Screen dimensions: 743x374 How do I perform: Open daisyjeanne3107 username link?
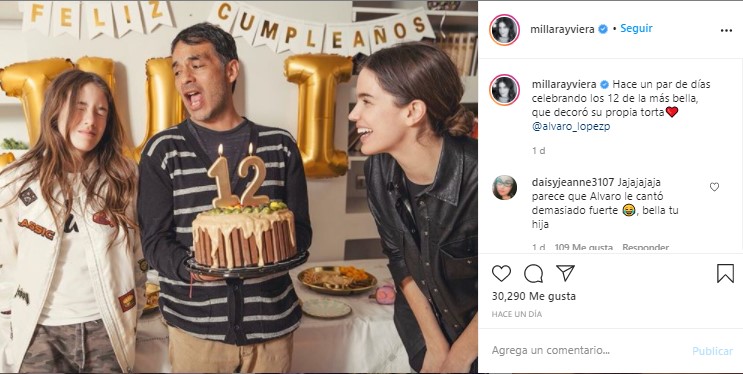[x=573, y=182]
